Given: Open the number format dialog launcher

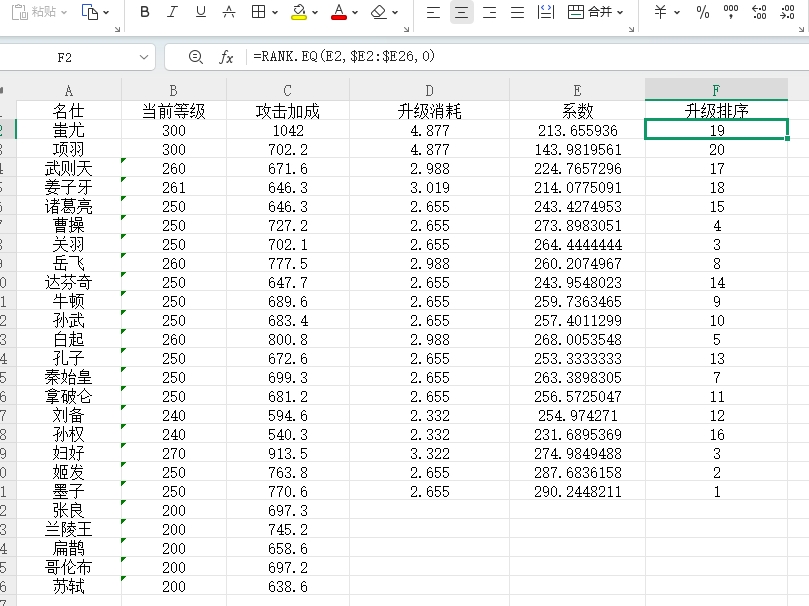Looking at the screenshot, I should [x=801, y=29].
